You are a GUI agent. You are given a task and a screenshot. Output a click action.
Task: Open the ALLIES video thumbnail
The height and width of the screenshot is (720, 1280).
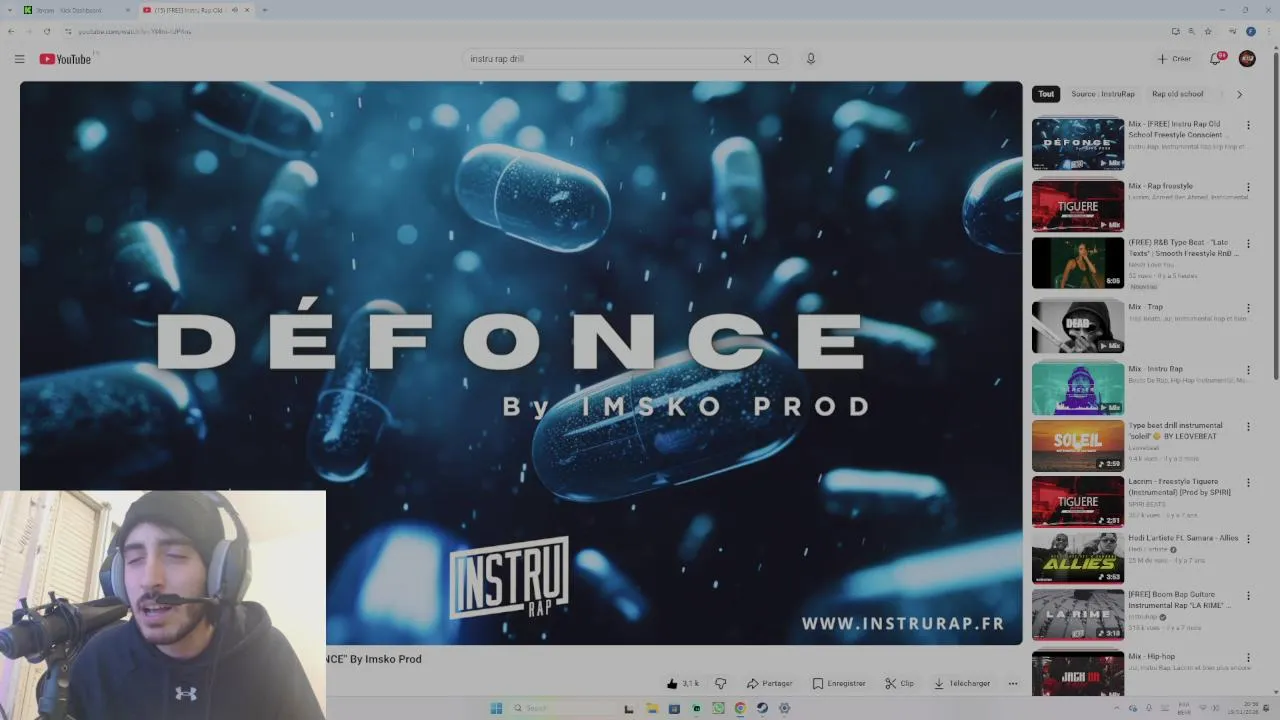point(1078,558)
